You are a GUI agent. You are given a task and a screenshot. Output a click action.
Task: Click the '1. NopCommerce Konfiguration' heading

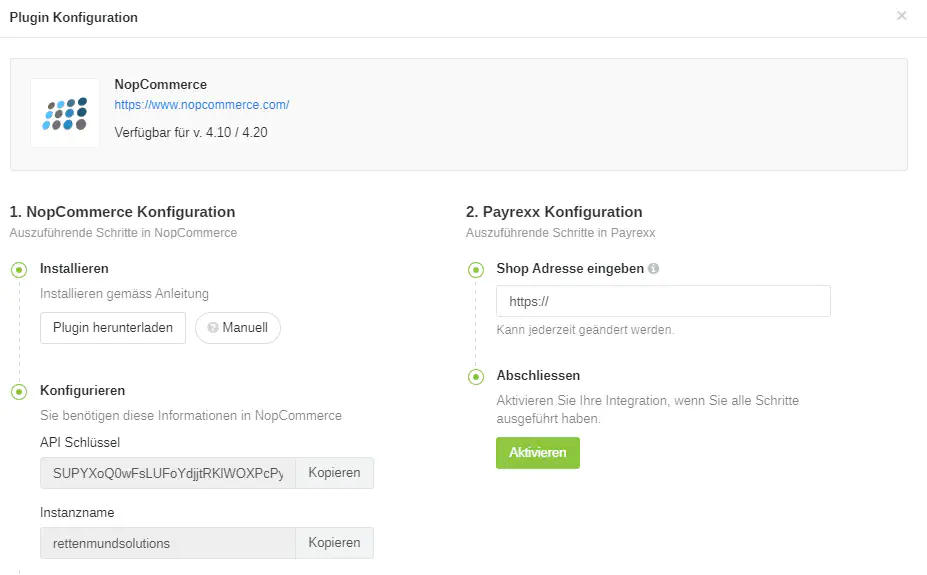click(122, 212)
